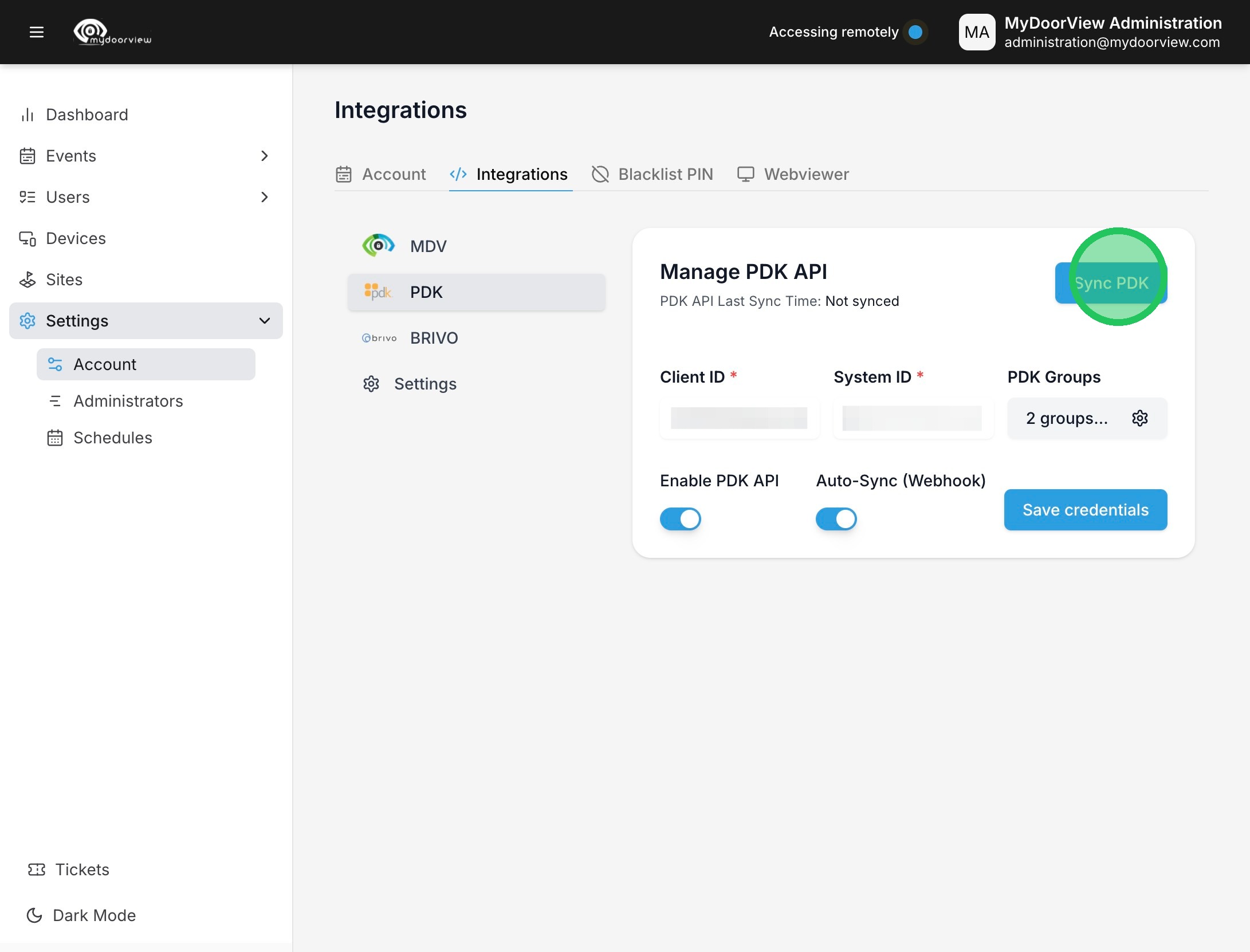Viewport: 1250px width, 952px height.
Task: Open PDK Groups gear settings icon
Action: (x=1139, y=418)
